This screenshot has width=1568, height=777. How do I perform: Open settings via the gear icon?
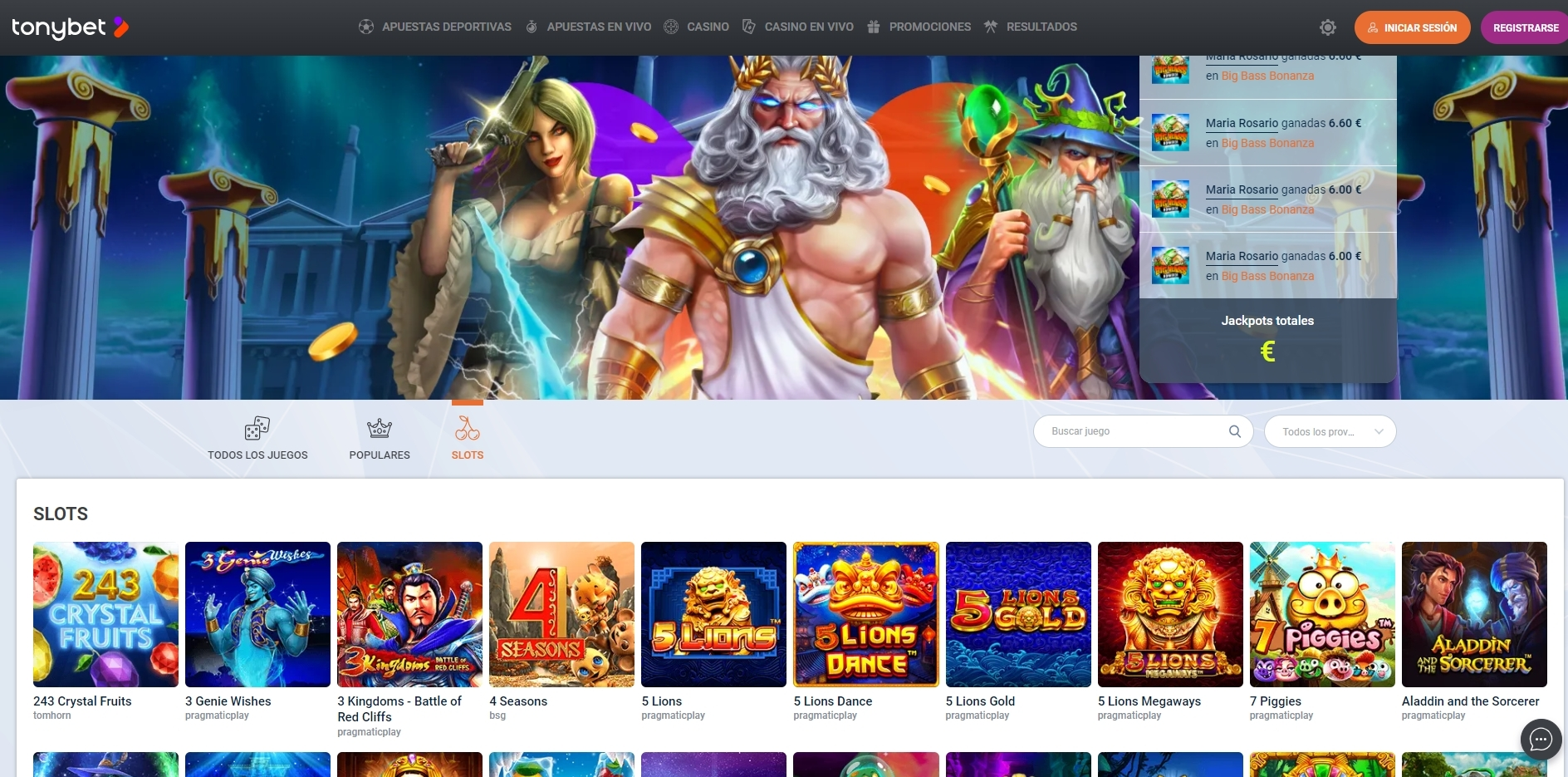tap(1328, 27)
